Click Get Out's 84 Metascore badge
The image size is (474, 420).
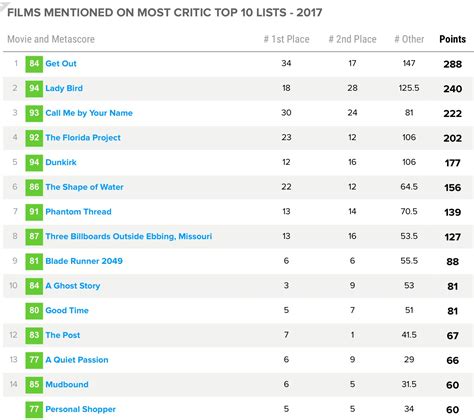34,64
